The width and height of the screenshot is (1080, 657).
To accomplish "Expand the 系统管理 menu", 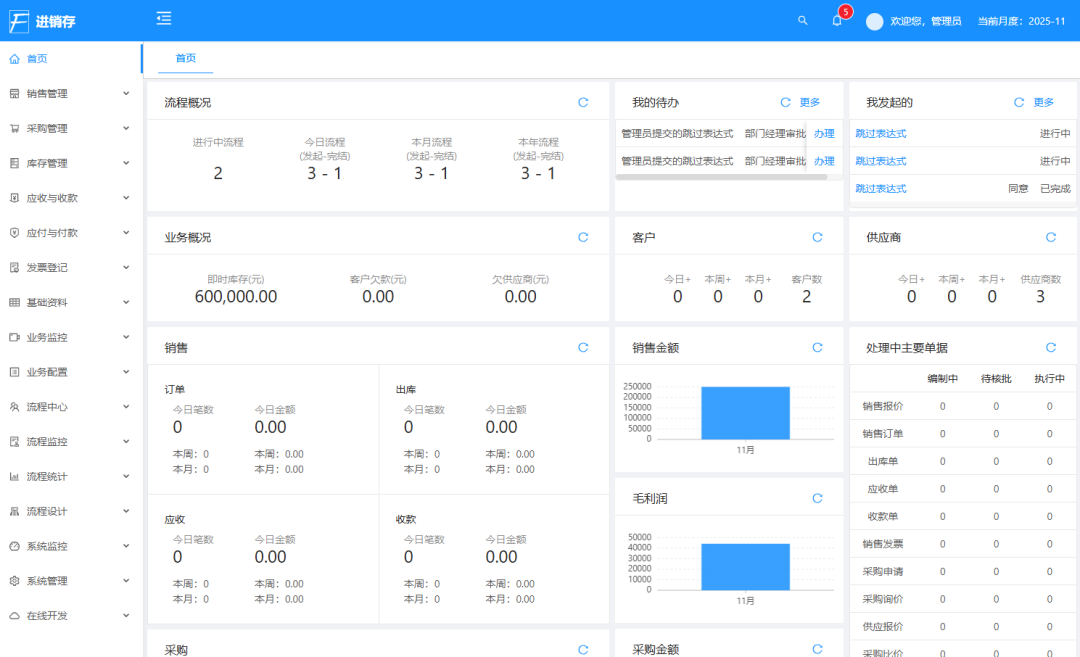I will [70, 581].
